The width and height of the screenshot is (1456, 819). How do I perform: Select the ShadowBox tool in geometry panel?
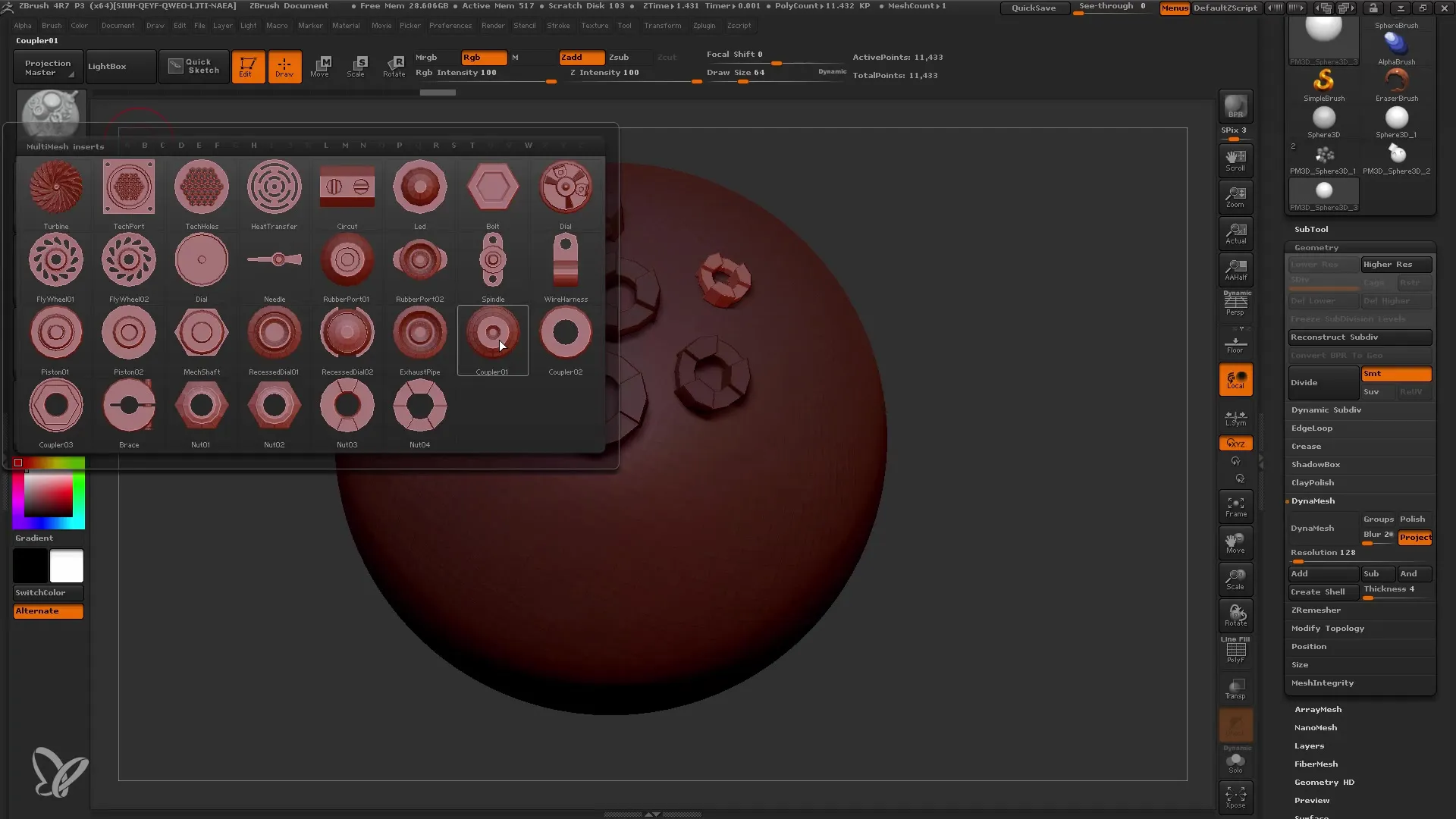[1316, 464]
